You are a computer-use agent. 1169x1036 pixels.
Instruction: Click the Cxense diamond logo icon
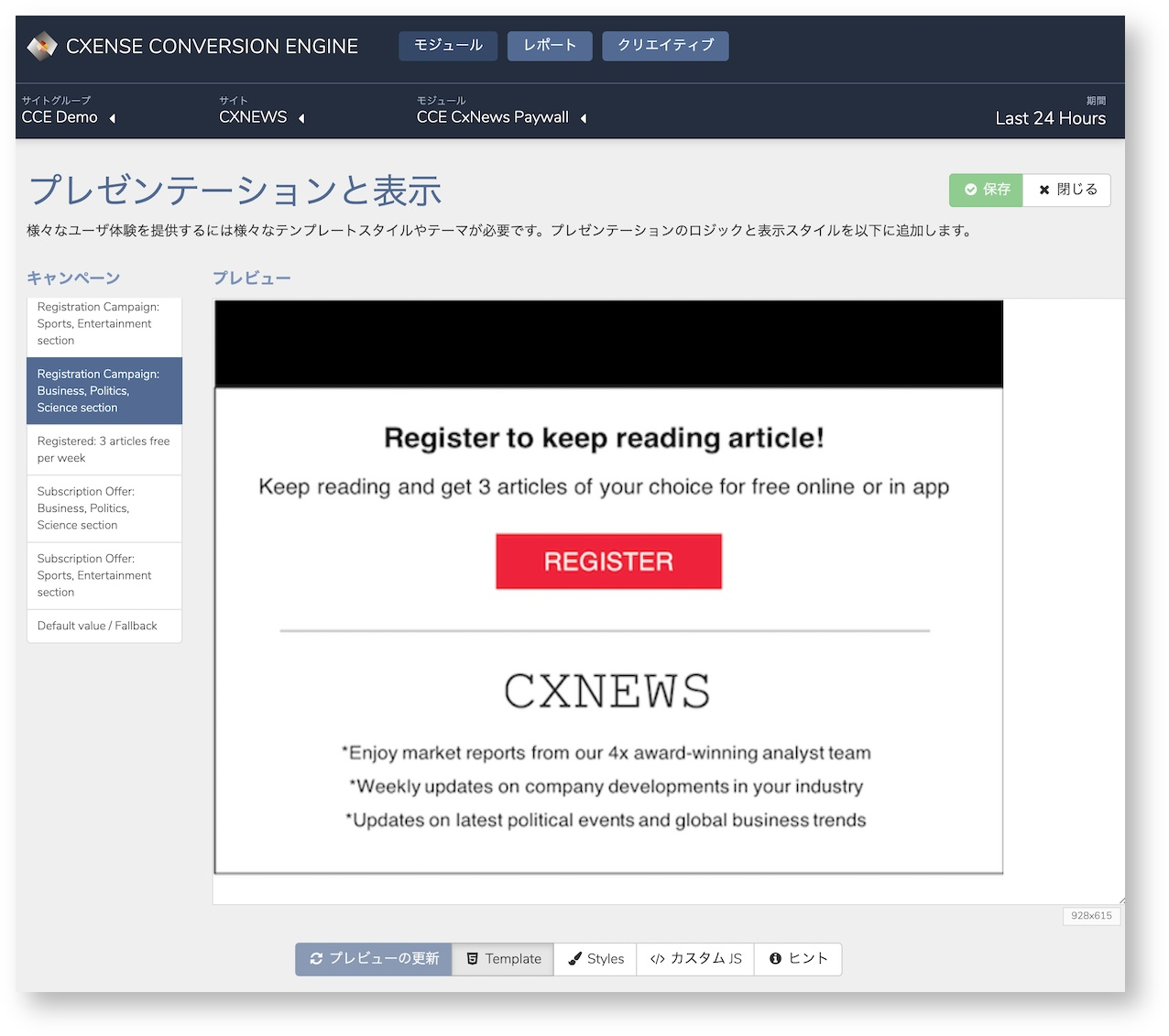[42, 46]
